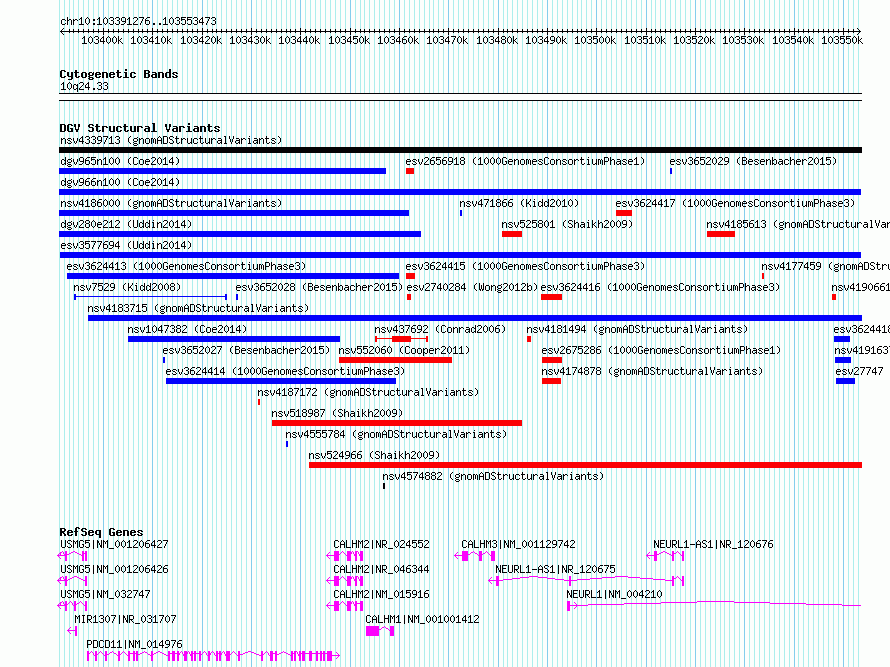Select the red nsv552060 Cooper2011 bar
This screenshot has width=890, height=667.
coord(395,360)
